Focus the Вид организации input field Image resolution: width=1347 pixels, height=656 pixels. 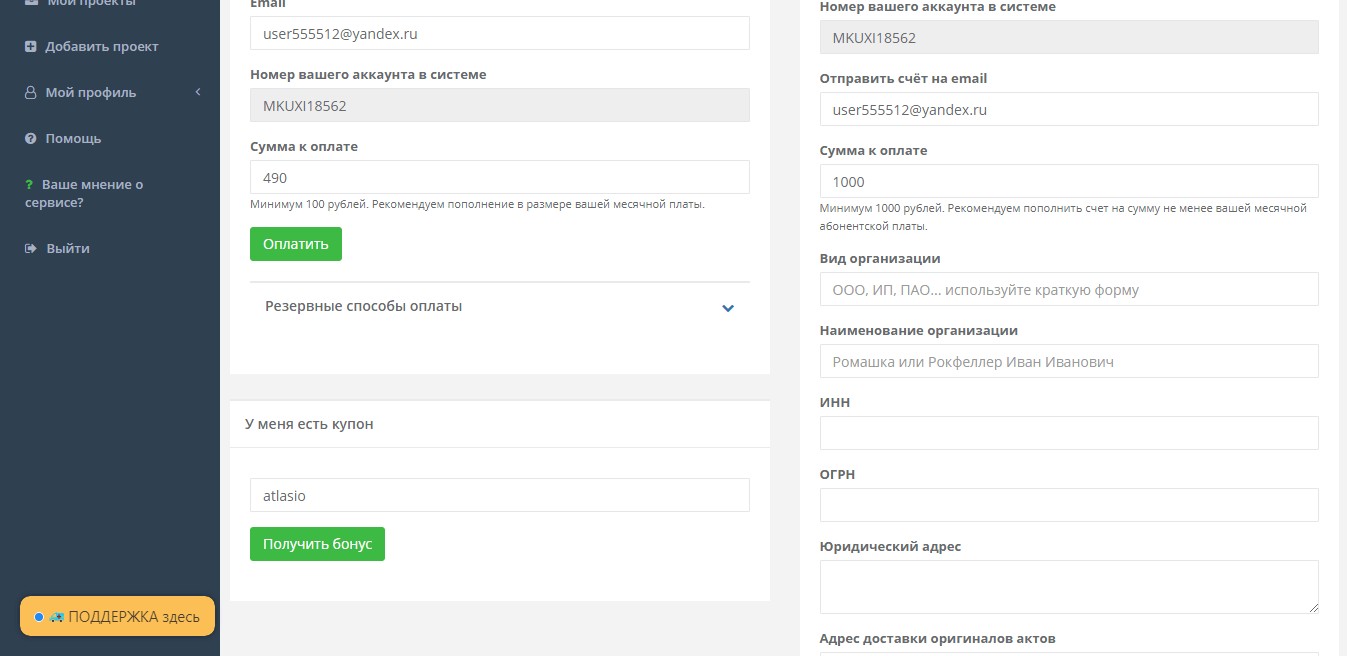pos(1068,289)
